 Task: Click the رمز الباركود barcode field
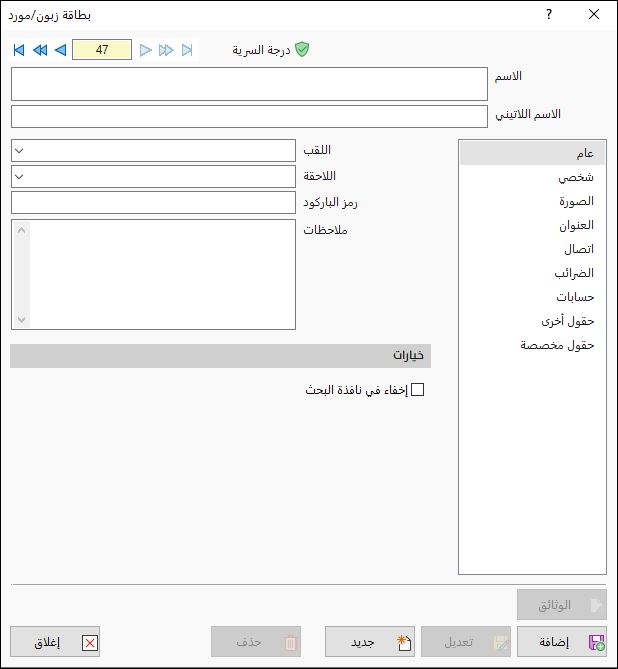(x=153, y=202)
